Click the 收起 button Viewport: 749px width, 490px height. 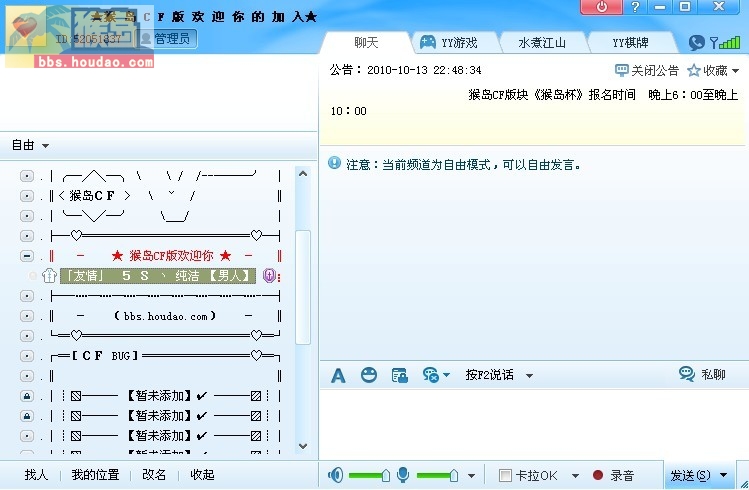point(202,475)
